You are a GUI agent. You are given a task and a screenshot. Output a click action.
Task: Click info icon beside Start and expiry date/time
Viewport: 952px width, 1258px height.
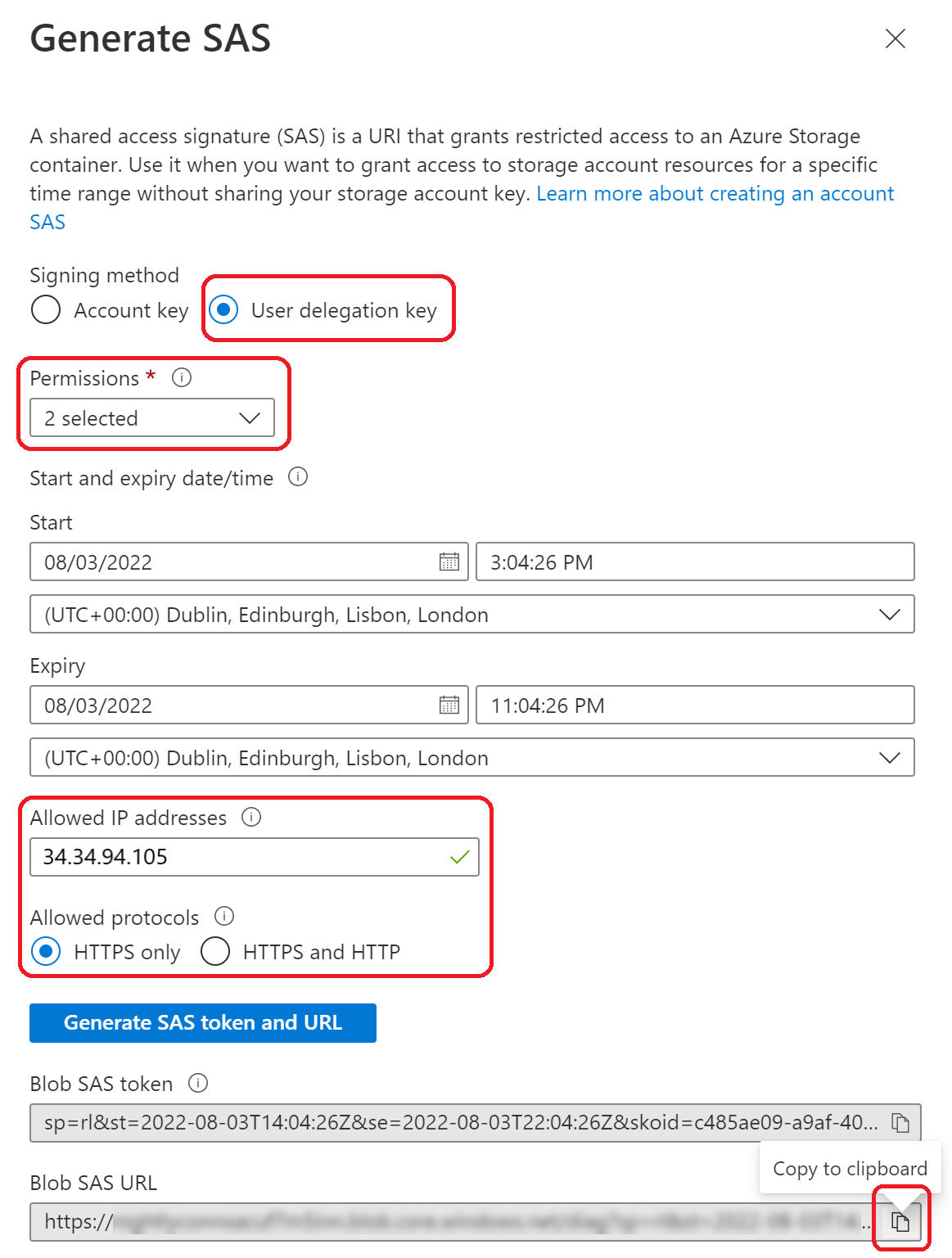(298, 477)
